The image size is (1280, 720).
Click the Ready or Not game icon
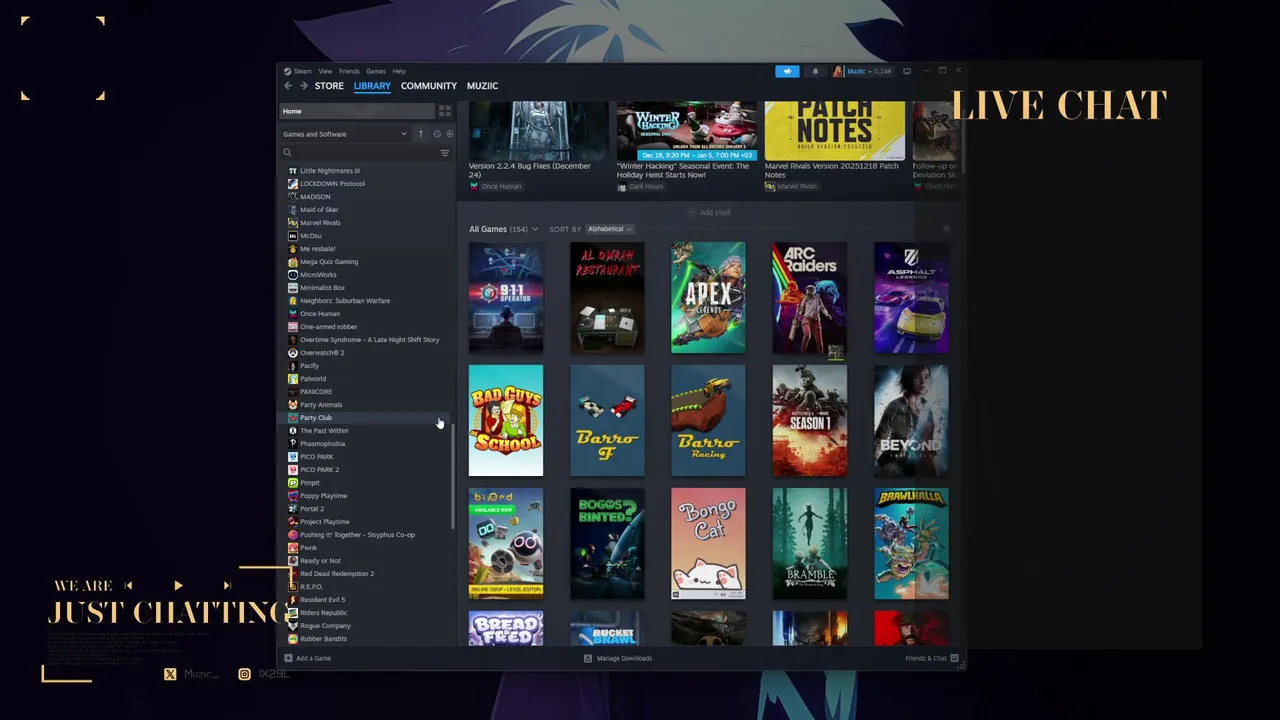pyautogui.click(x=292, y=561)
